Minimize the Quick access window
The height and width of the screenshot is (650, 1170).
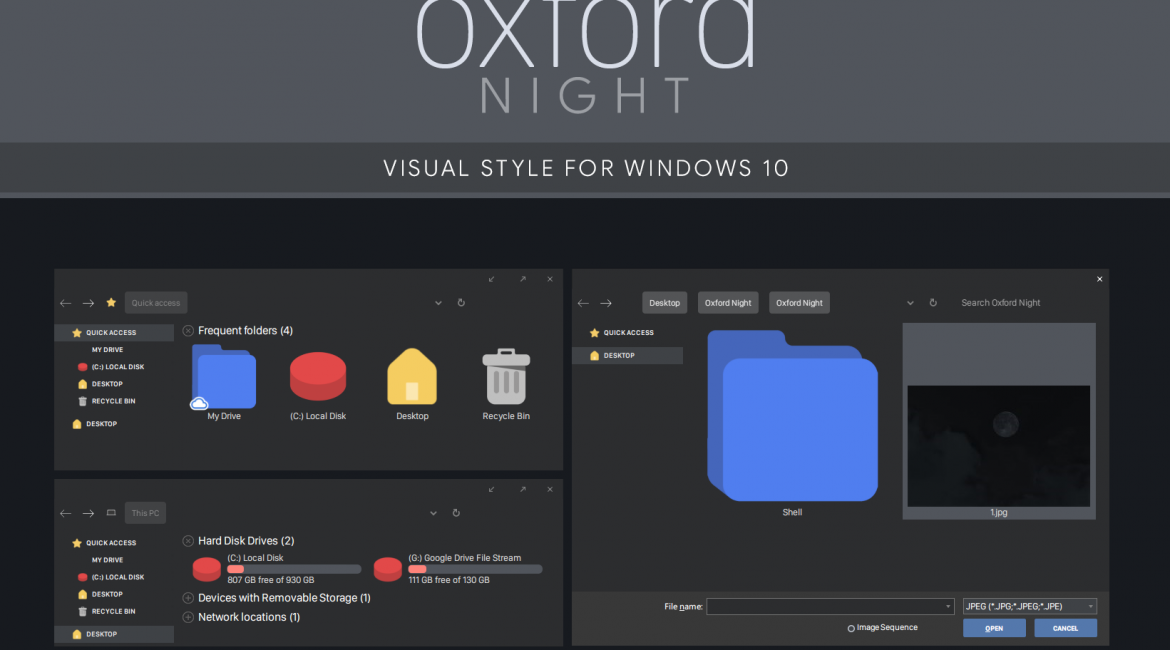tap(492, 279)
